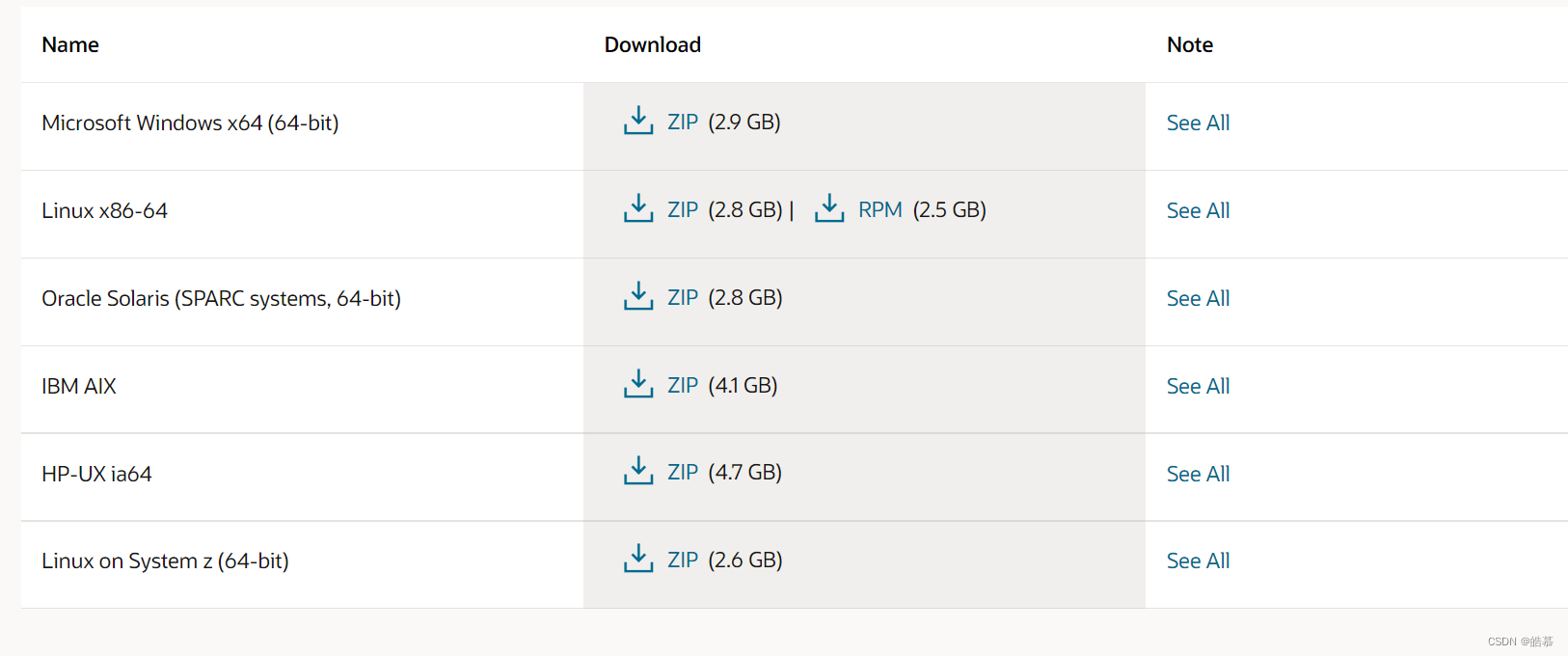The width and height of the screenshot is (1568, 656).
Task: Download the Oracle Solaris SPARC ZIP link
Action: click(683, 298)
